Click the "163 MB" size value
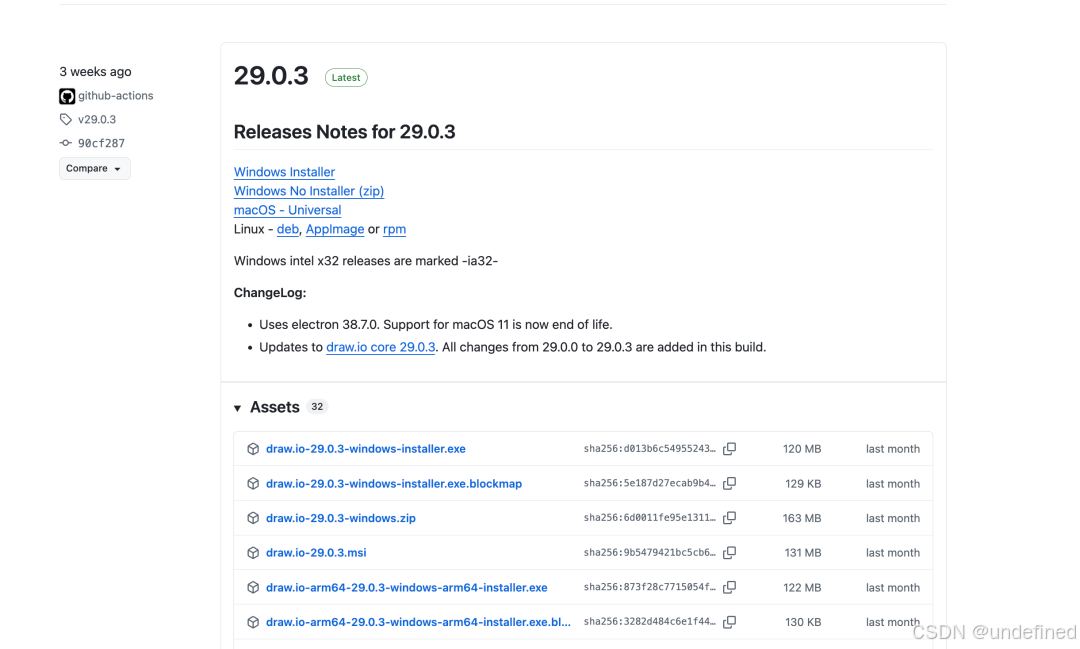The height and width of the screenshot is (649, 1080). [x=802, y=518]
